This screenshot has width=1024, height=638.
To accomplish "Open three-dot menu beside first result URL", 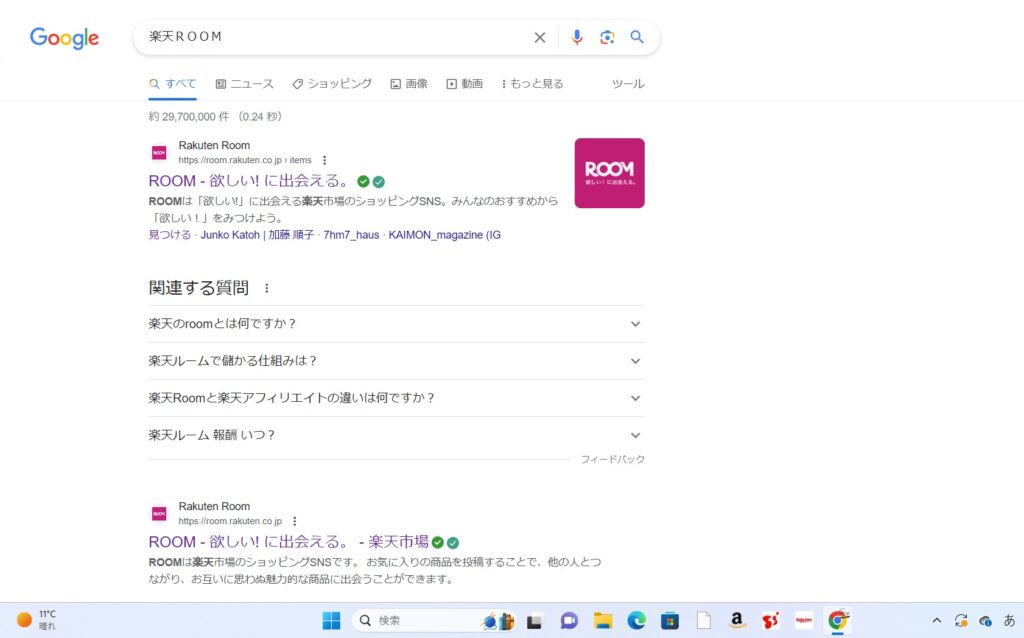I will click(x=324, y=160).
